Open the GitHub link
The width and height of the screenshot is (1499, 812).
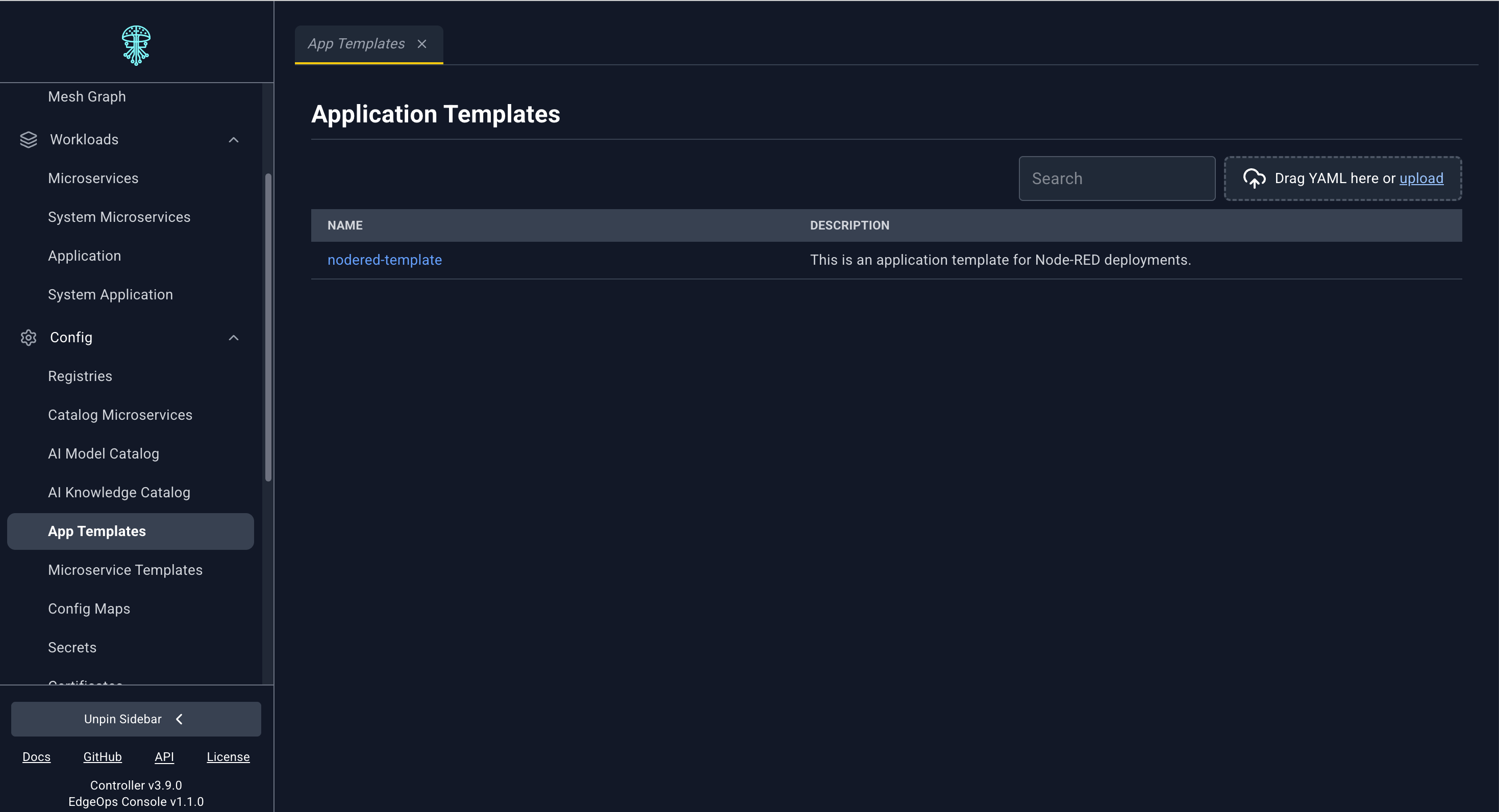tap(103, 757)
